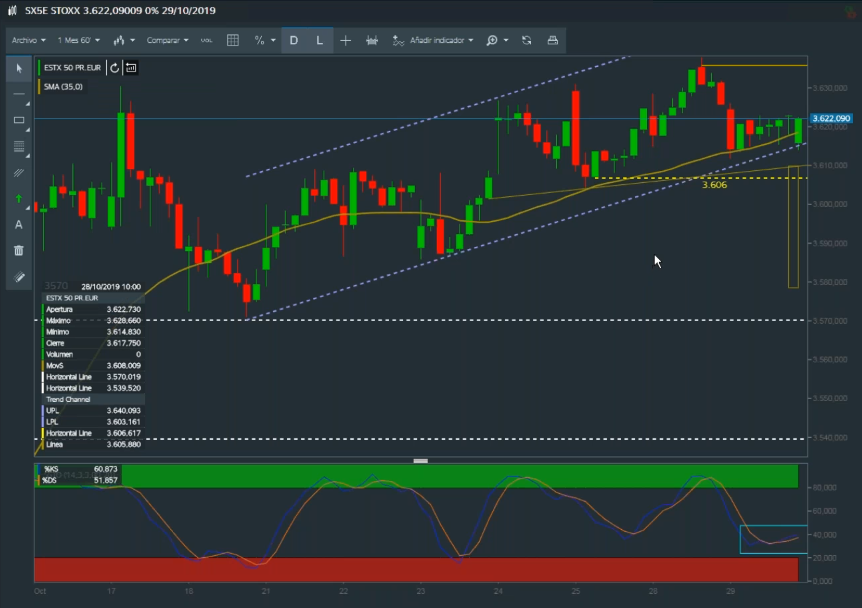Select the rectangle drawing tool
The height and width of the screenshot is (608, 862).
click(19, 120)
